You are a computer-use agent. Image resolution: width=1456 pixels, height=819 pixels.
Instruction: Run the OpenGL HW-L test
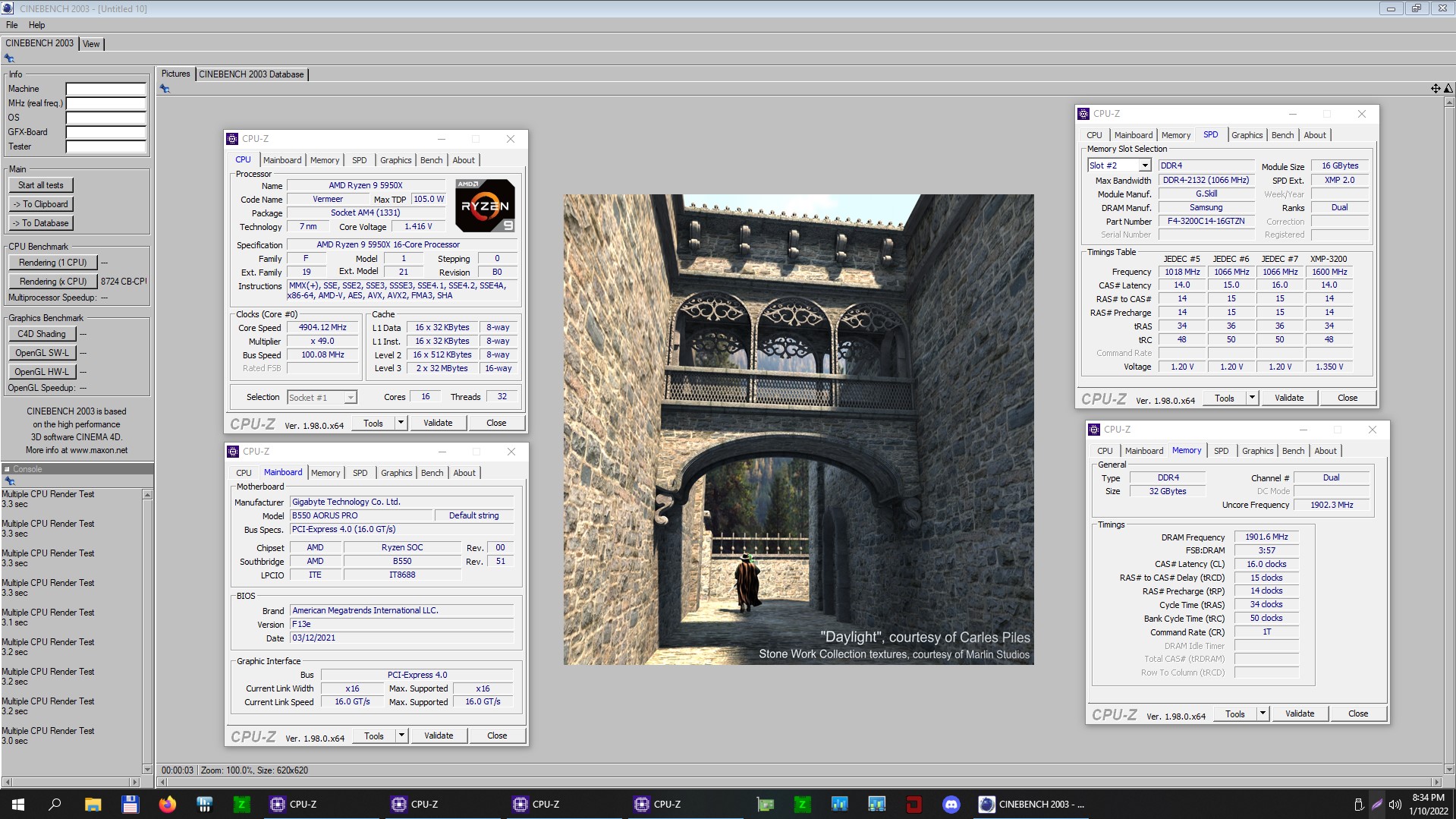point(42,372)
